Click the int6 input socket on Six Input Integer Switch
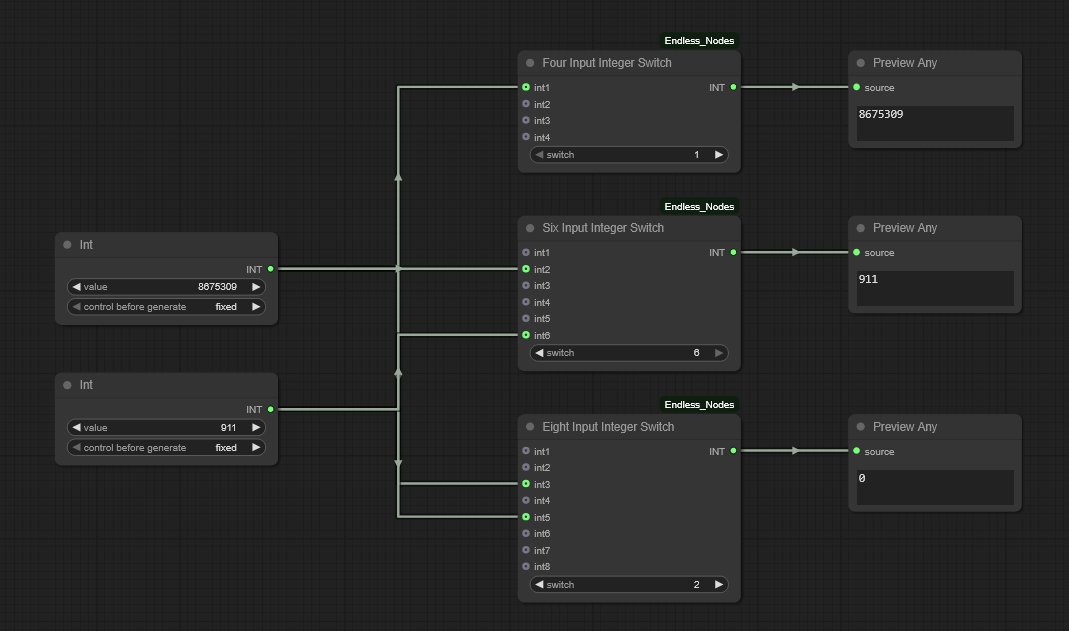 coord(526,335)
